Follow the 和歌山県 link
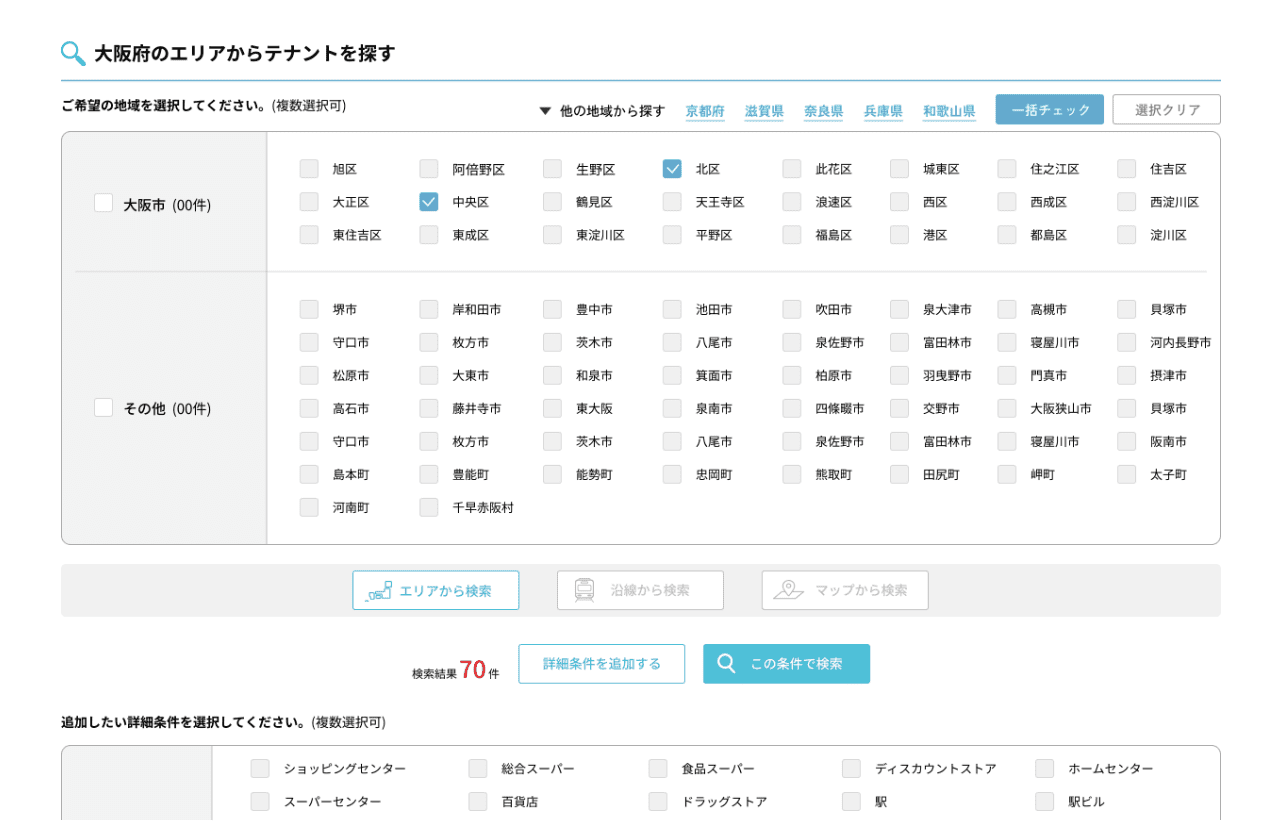The image size is (1282, 832). click(x=949, y=111)
